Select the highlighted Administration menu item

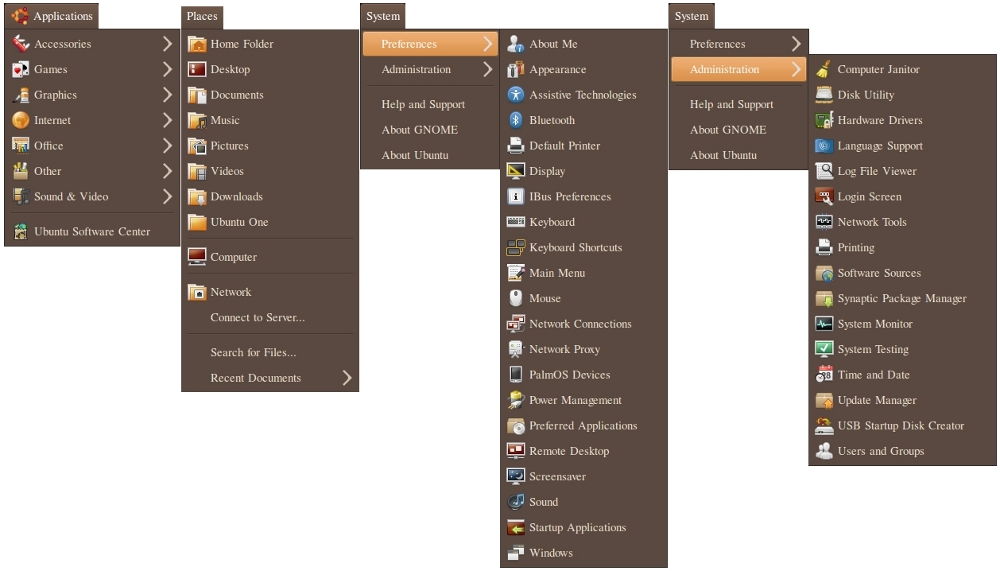(x=739, y=69)
